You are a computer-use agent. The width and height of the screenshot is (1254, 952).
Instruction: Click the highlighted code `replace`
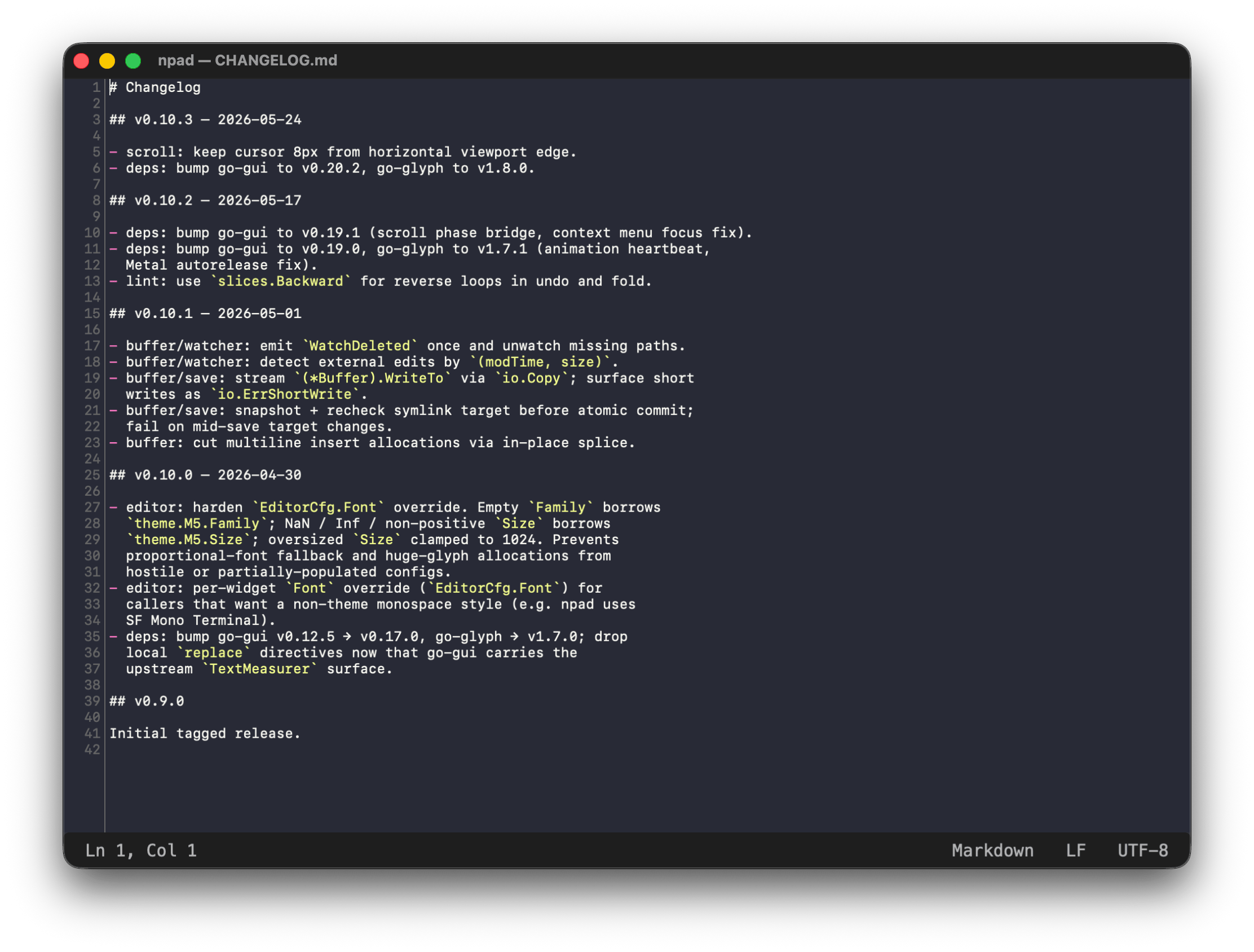point(213,653)
